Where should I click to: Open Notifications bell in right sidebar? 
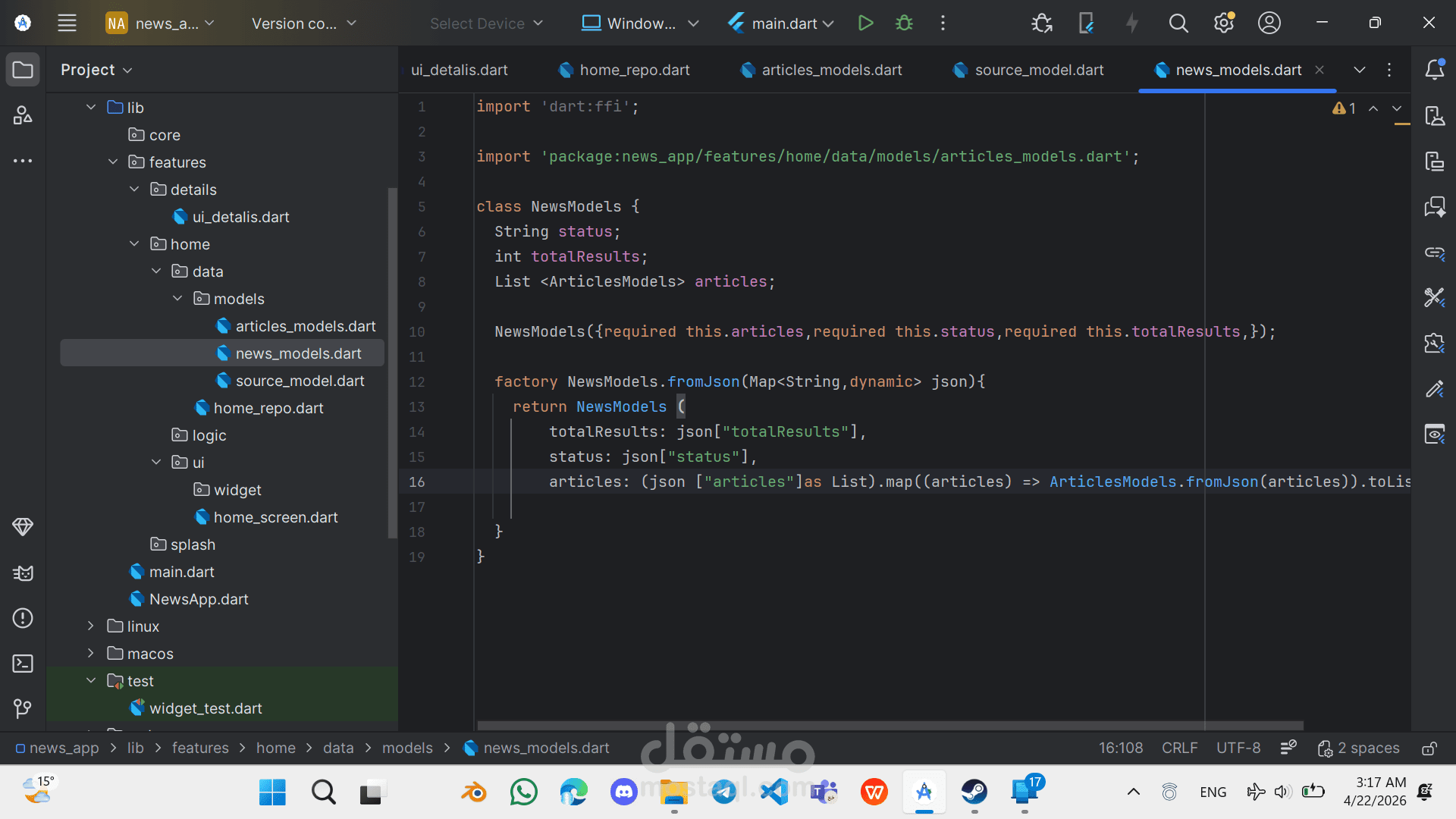coord(1434,70)
